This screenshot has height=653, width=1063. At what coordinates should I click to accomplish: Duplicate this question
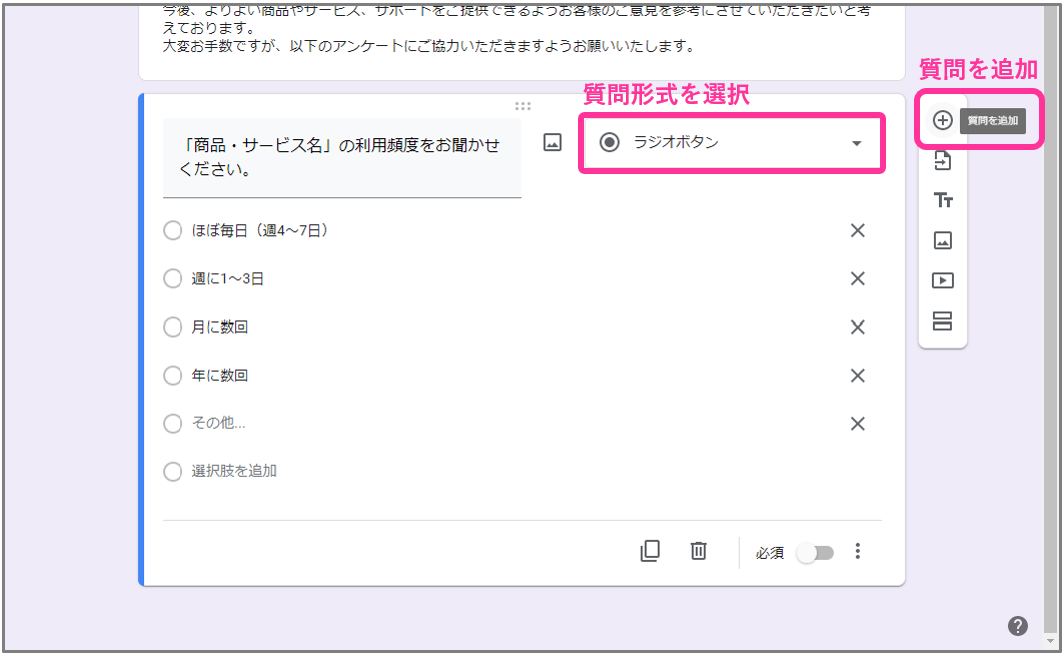click(650, 551)
